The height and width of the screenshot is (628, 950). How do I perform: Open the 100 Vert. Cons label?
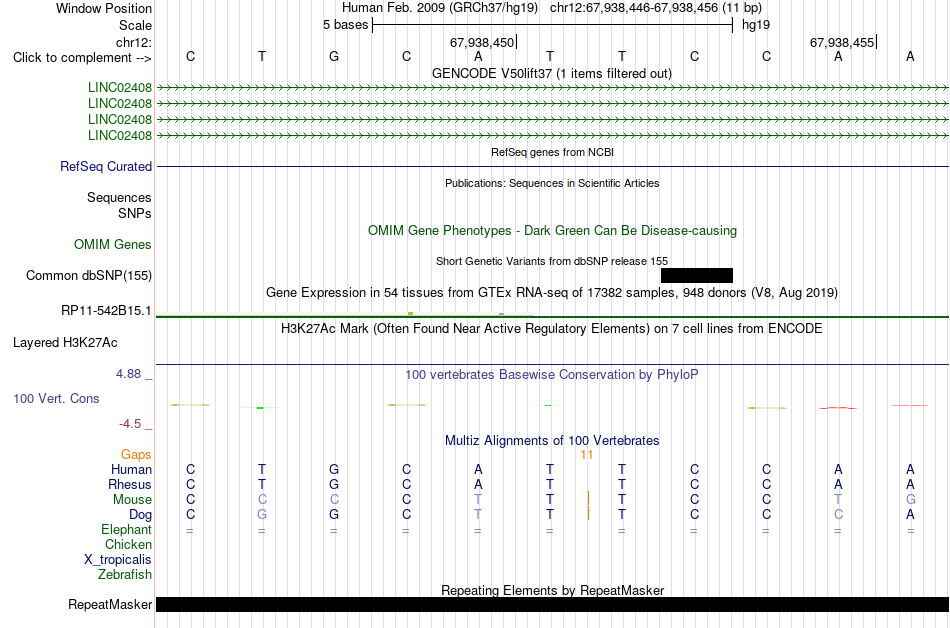56,398
